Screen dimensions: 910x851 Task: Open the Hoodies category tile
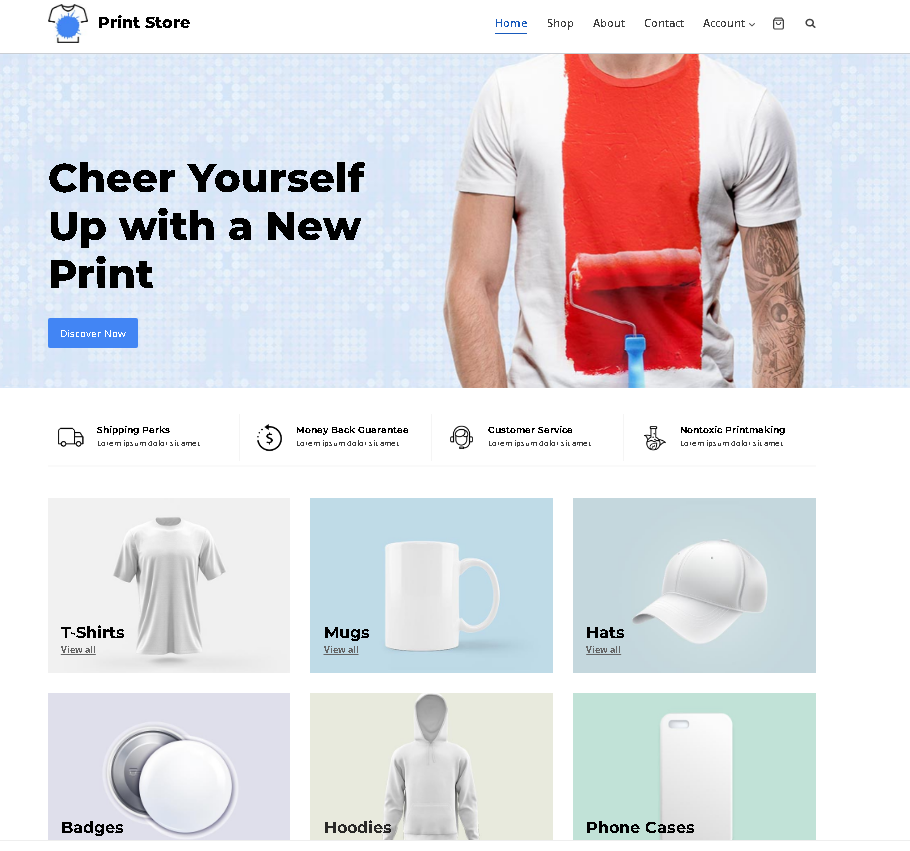click(431, 766)
